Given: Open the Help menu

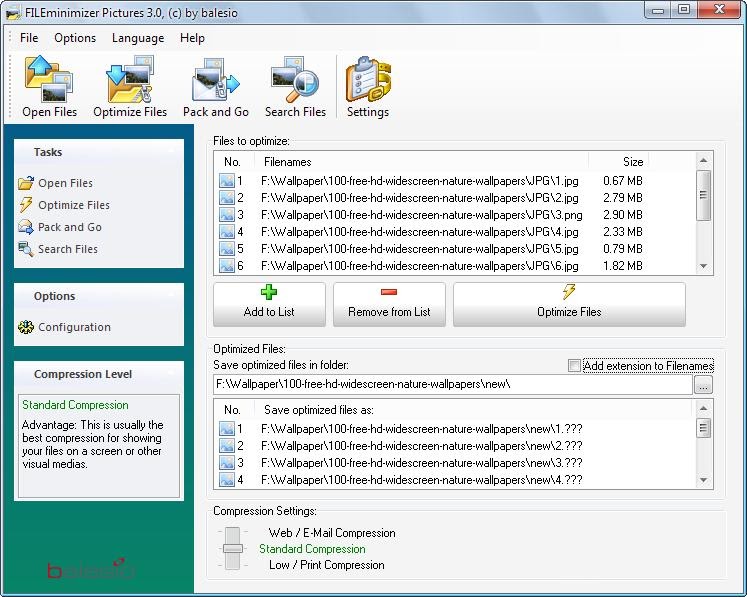Looking at the screenshot, I should tap(192, 38).
